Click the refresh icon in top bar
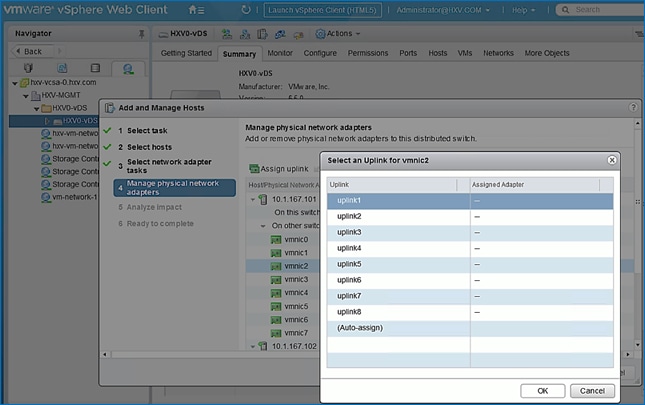 (246, 9)
